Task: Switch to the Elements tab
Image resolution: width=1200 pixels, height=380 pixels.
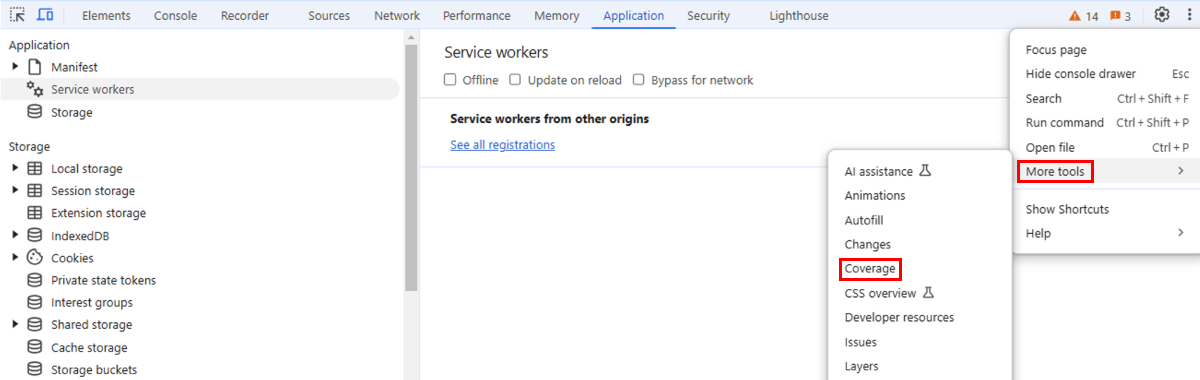Action: pos(106,16)
